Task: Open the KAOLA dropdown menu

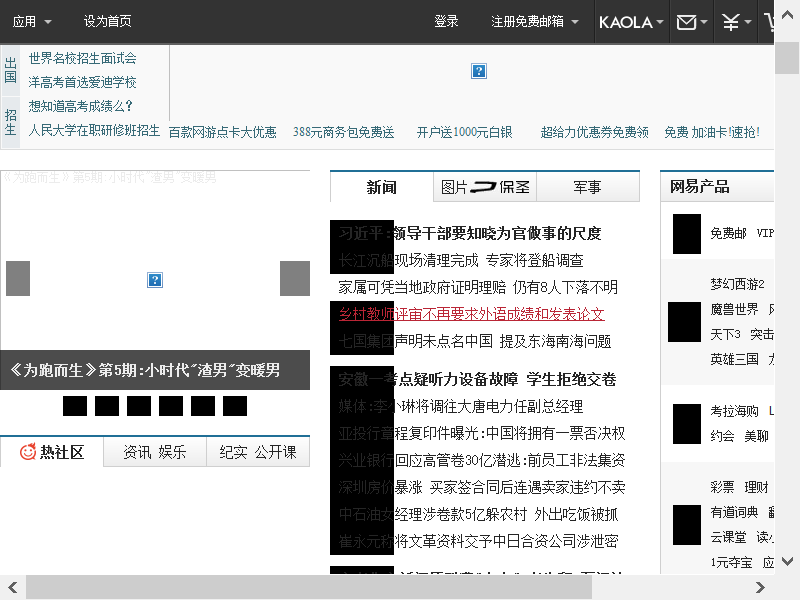Action: coord(631,22)
